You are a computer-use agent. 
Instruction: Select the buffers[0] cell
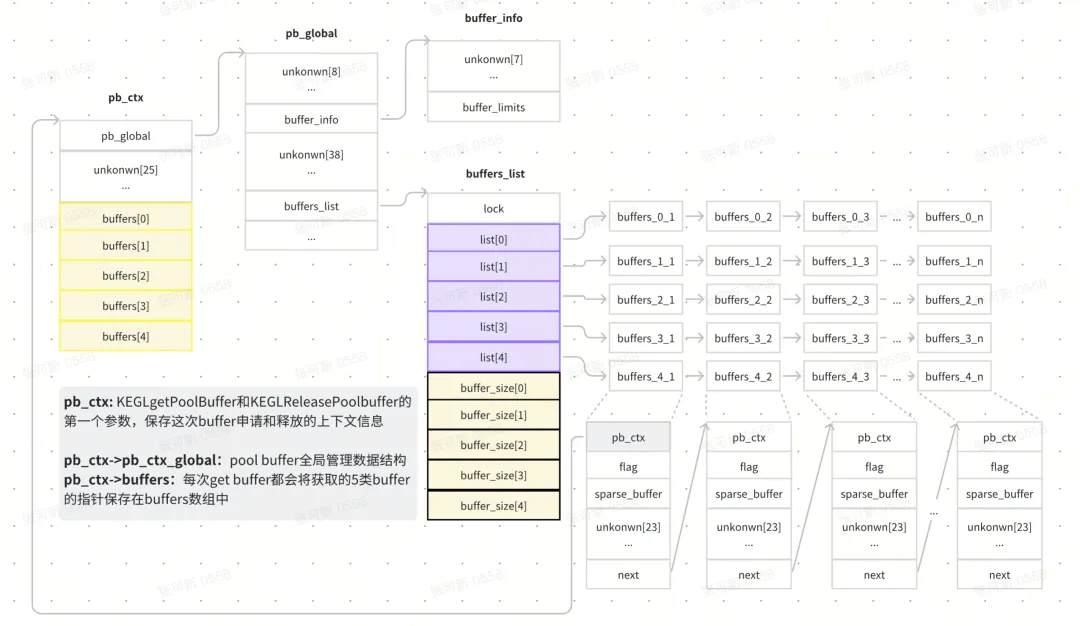(x=125, y=217)
